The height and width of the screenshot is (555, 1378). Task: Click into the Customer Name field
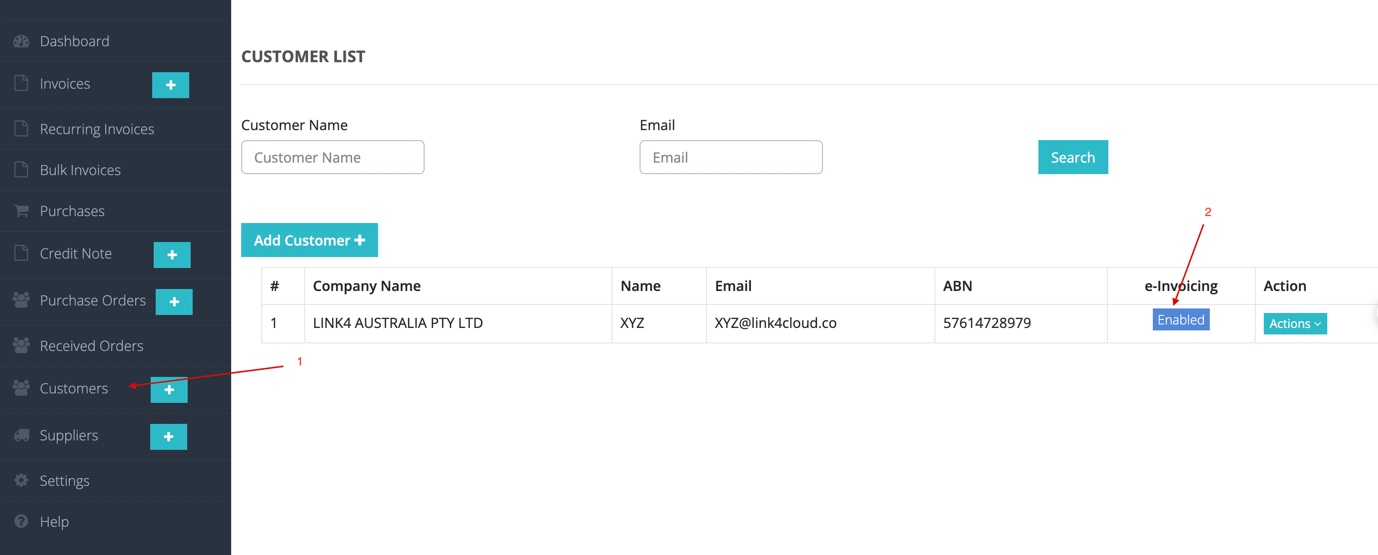point(333,157)
